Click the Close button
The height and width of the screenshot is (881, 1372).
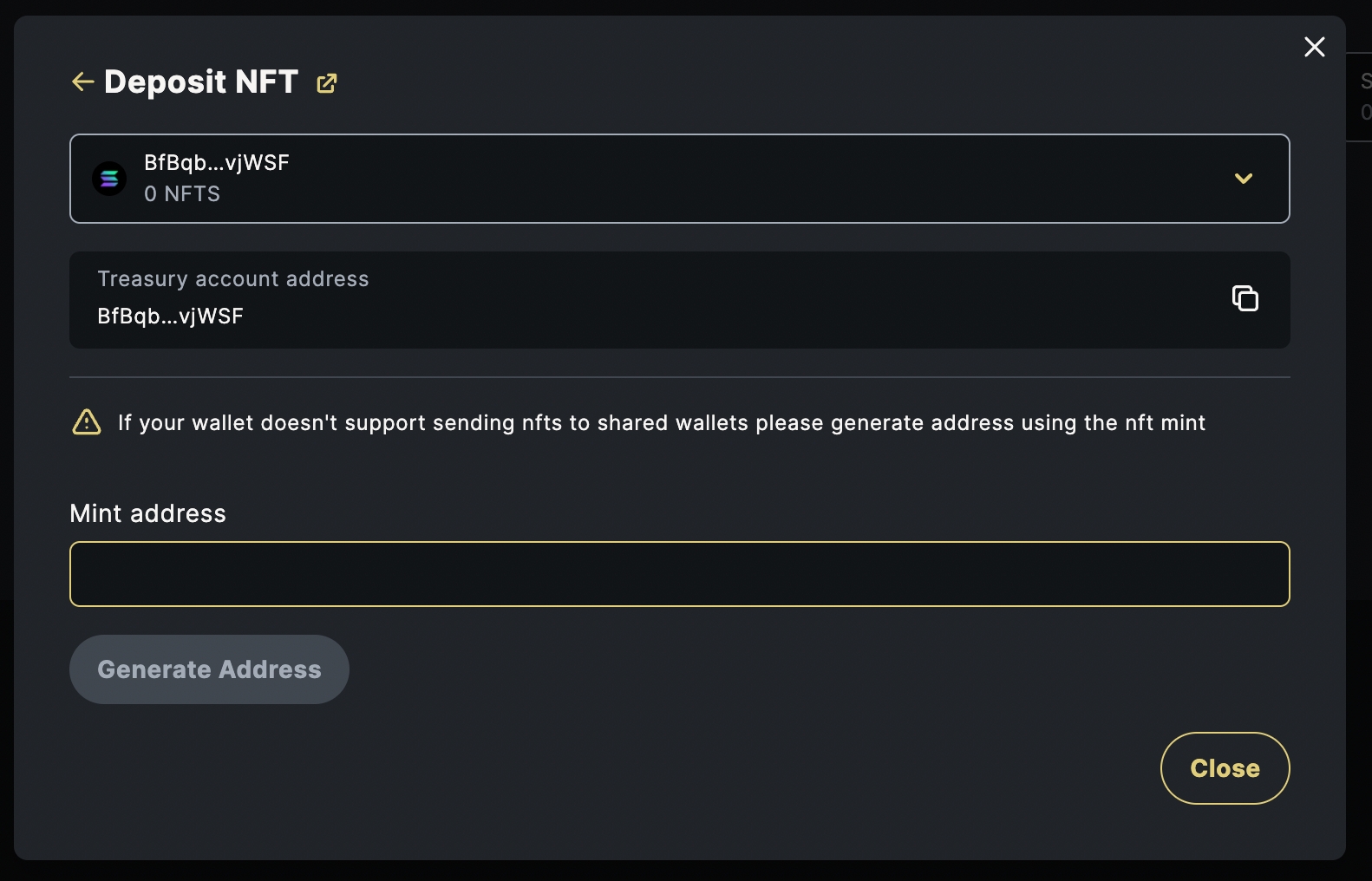pyautogui.click(x=1224, y=768)
